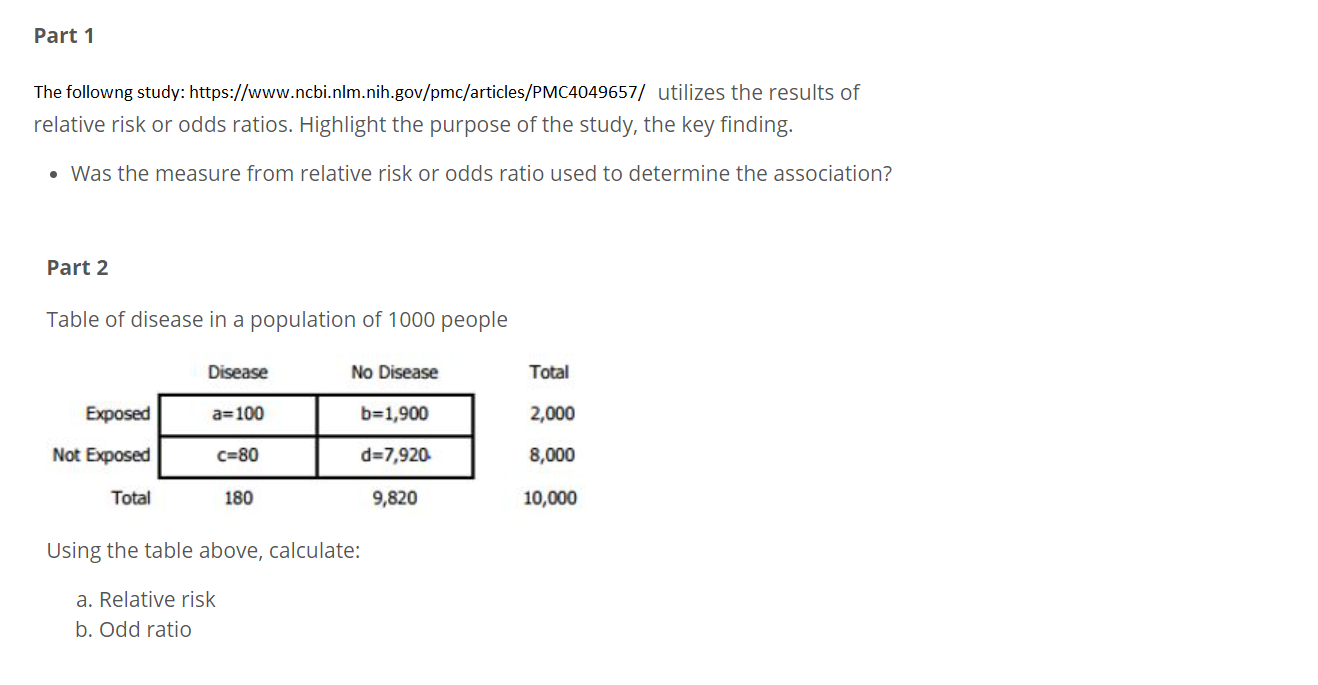
Task: Select the d=7,920 table cell
Action: [x=395, y=456]
